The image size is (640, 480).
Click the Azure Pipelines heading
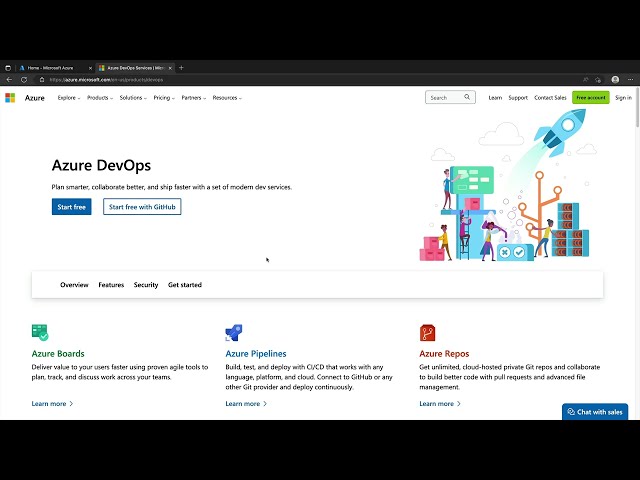[256, 353]
